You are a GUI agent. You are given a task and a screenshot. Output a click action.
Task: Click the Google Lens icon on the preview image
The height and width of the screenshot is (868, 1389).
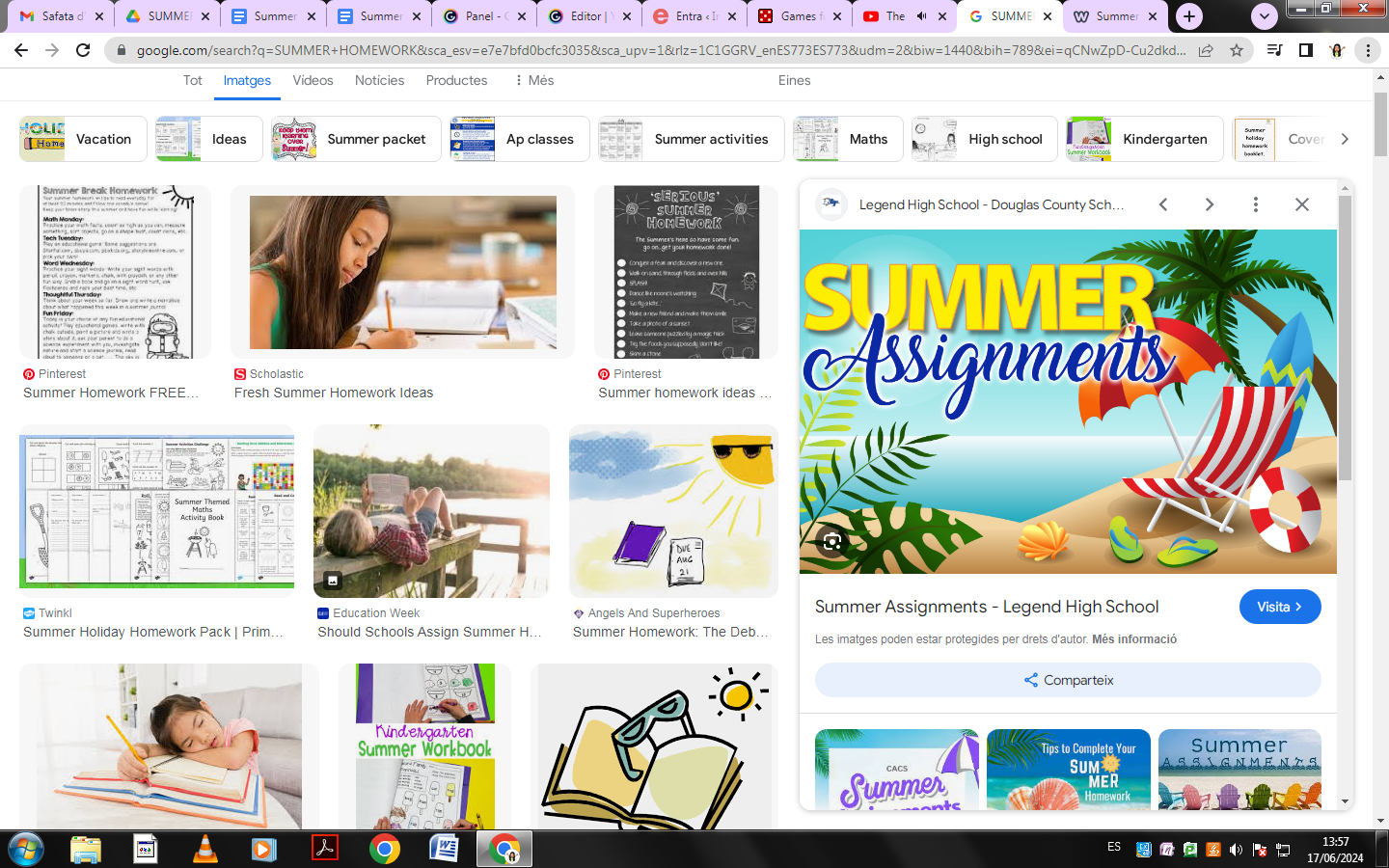pos(832,541)
